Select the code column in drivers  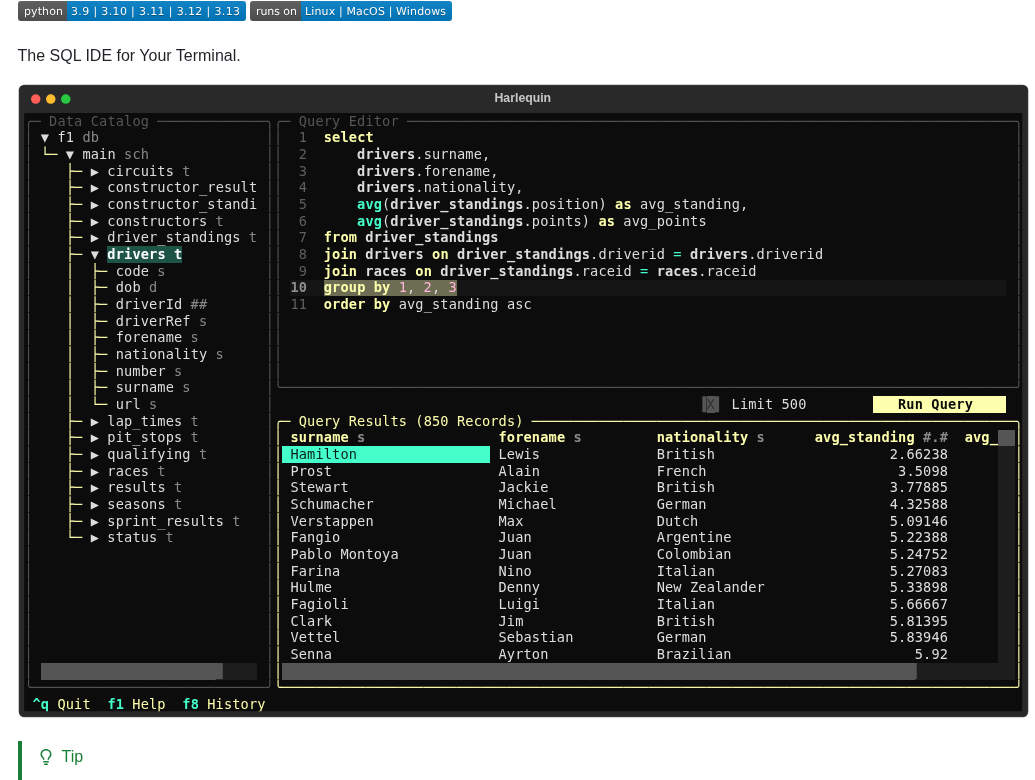coord(140,271)
